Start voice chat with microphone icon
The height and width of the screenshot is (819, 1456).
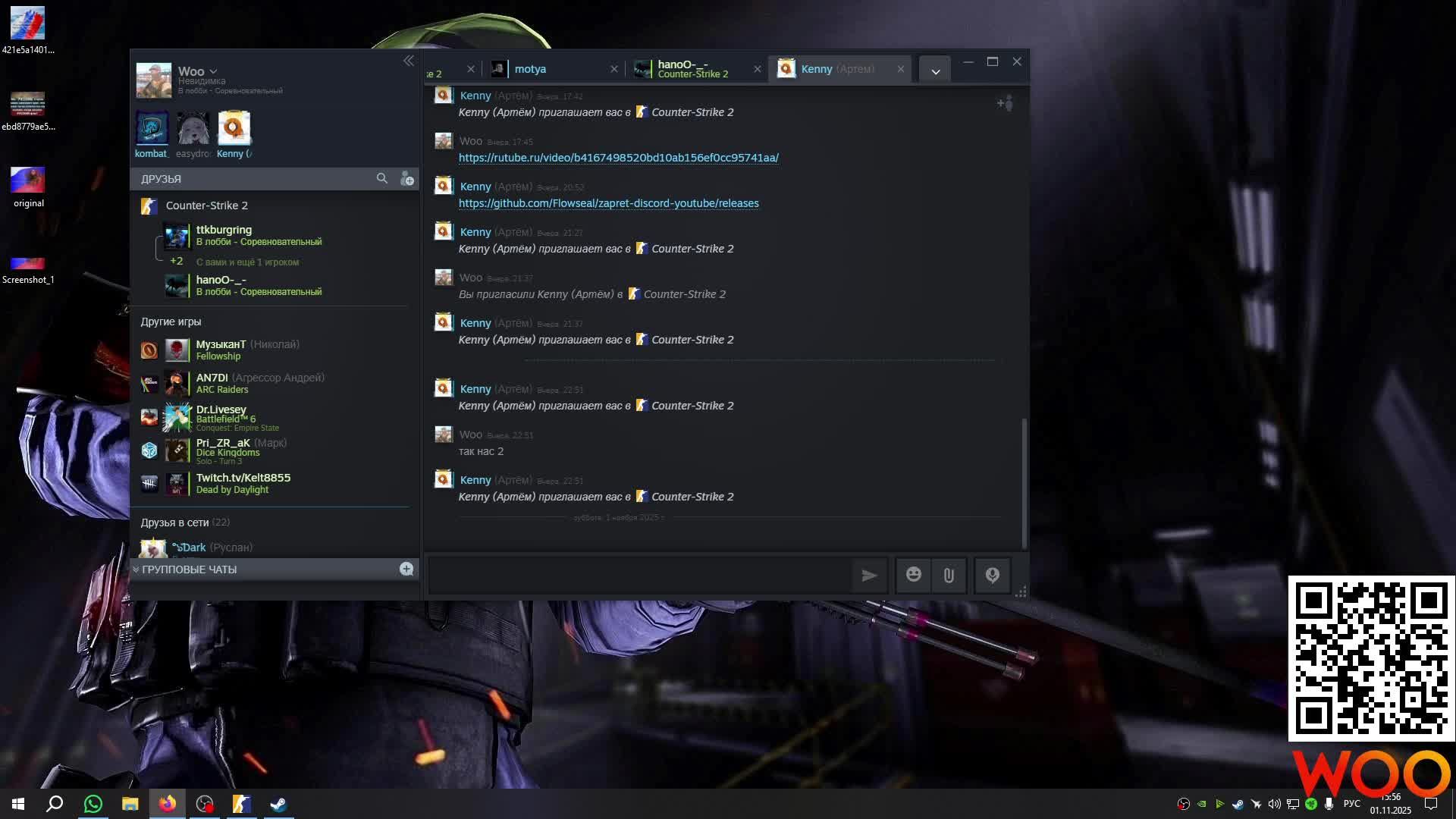tap(992, 576)
